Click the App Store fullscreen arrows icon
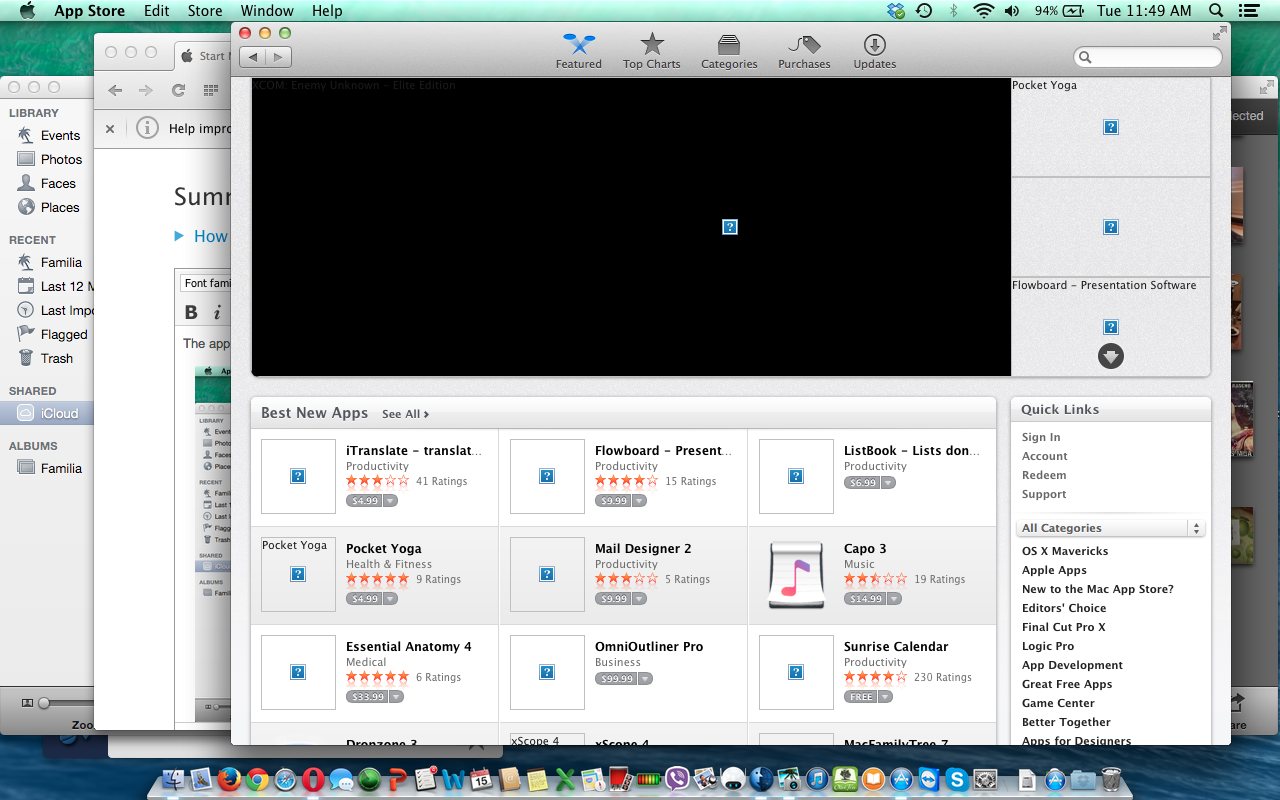The height and width of the screenshot is (800, 1280). pyautogui.click(x=1219, y=33)
